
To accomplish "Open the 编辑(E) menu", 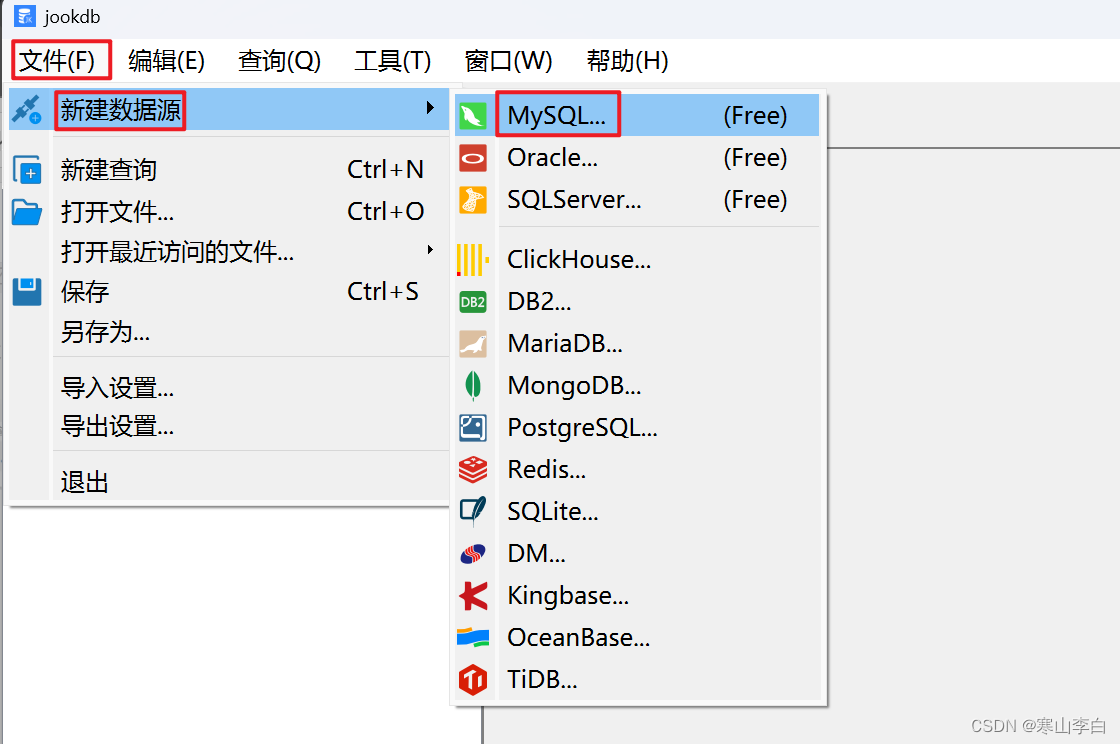I will pyautogui.click(x=166, y=61).
